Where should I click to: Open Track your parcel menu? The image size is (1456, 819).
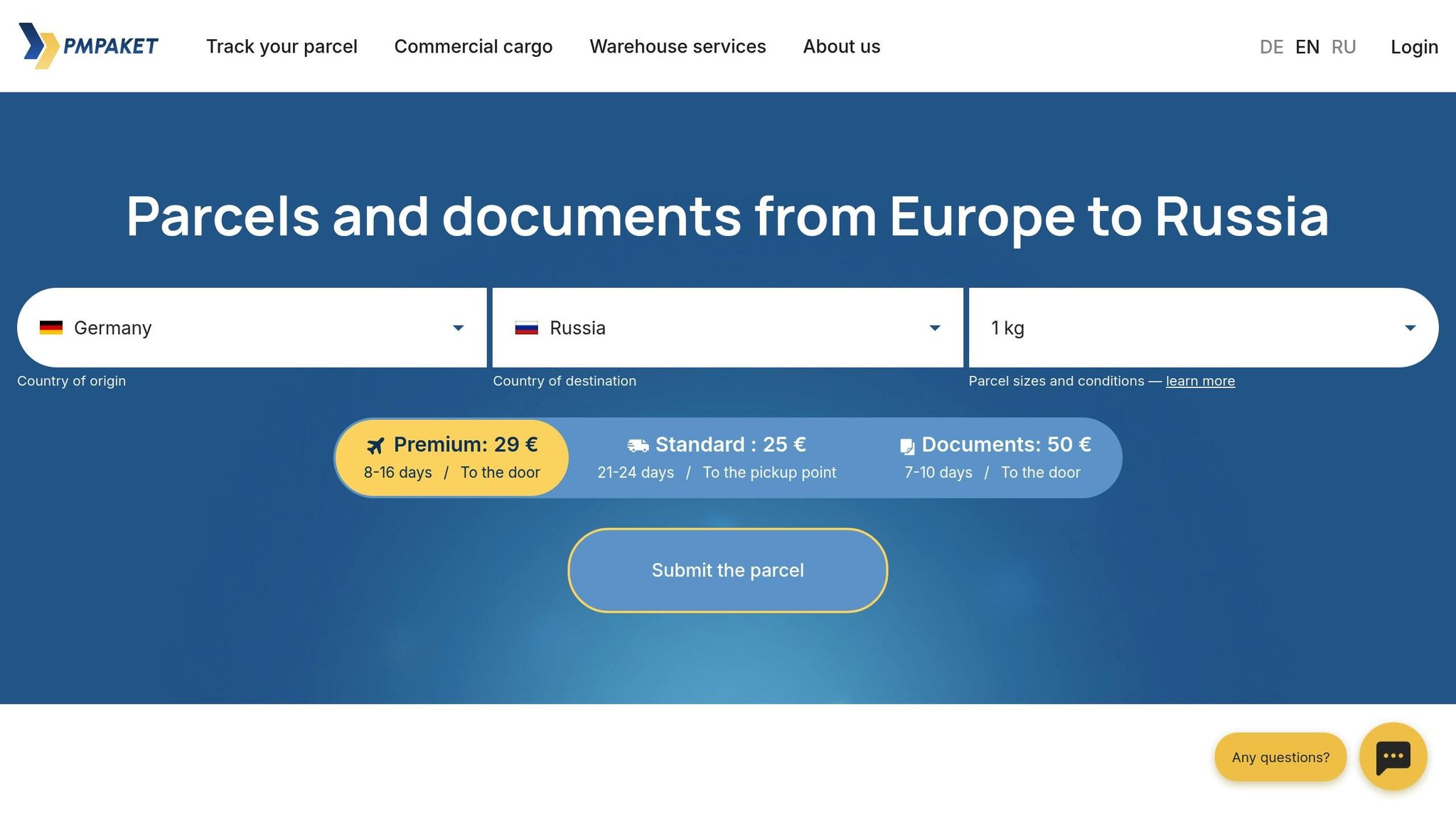point(282,47)
